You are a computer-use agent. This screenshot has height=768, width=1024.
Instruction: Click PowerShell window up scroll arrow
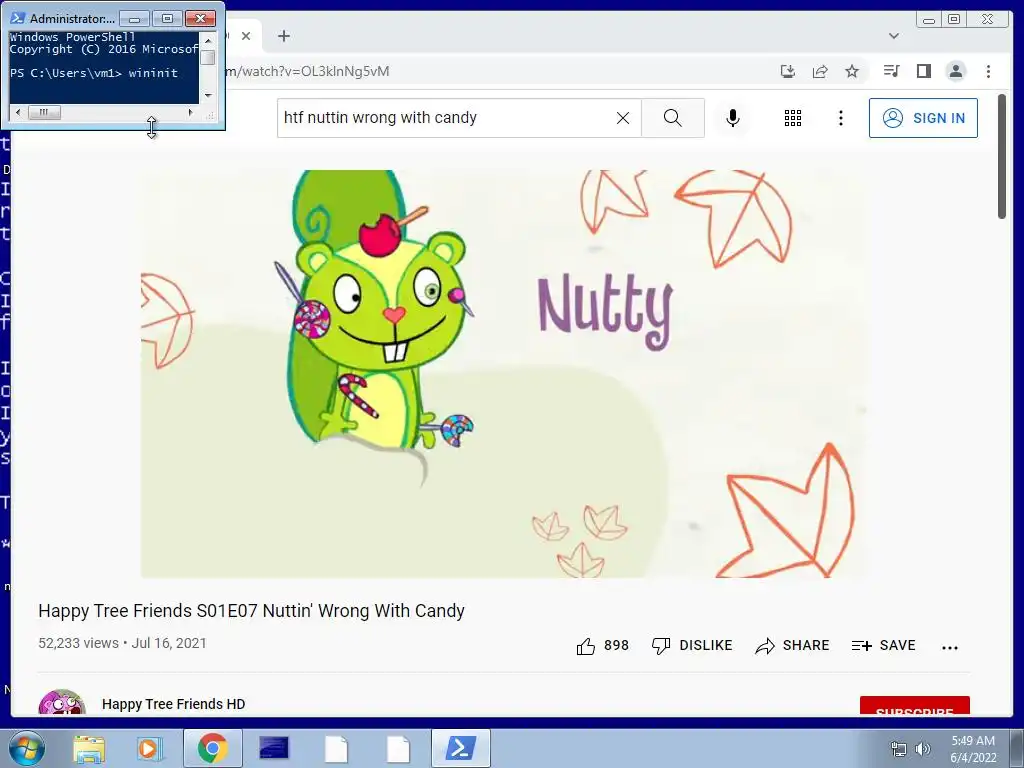click(x=208, y=40)
